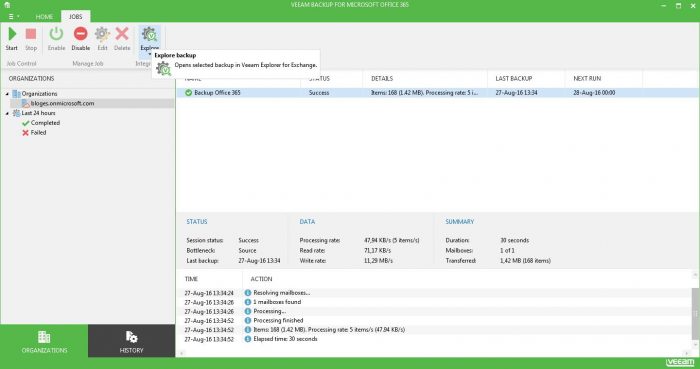
Task: Stop the running job
Action: [31, 38]
